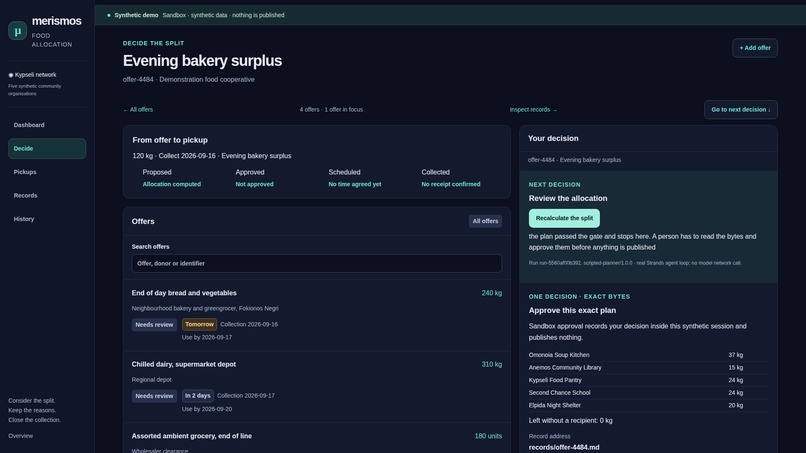
Task: Click Omonoia Soup Kitchen row
Action: click(648, 355)
